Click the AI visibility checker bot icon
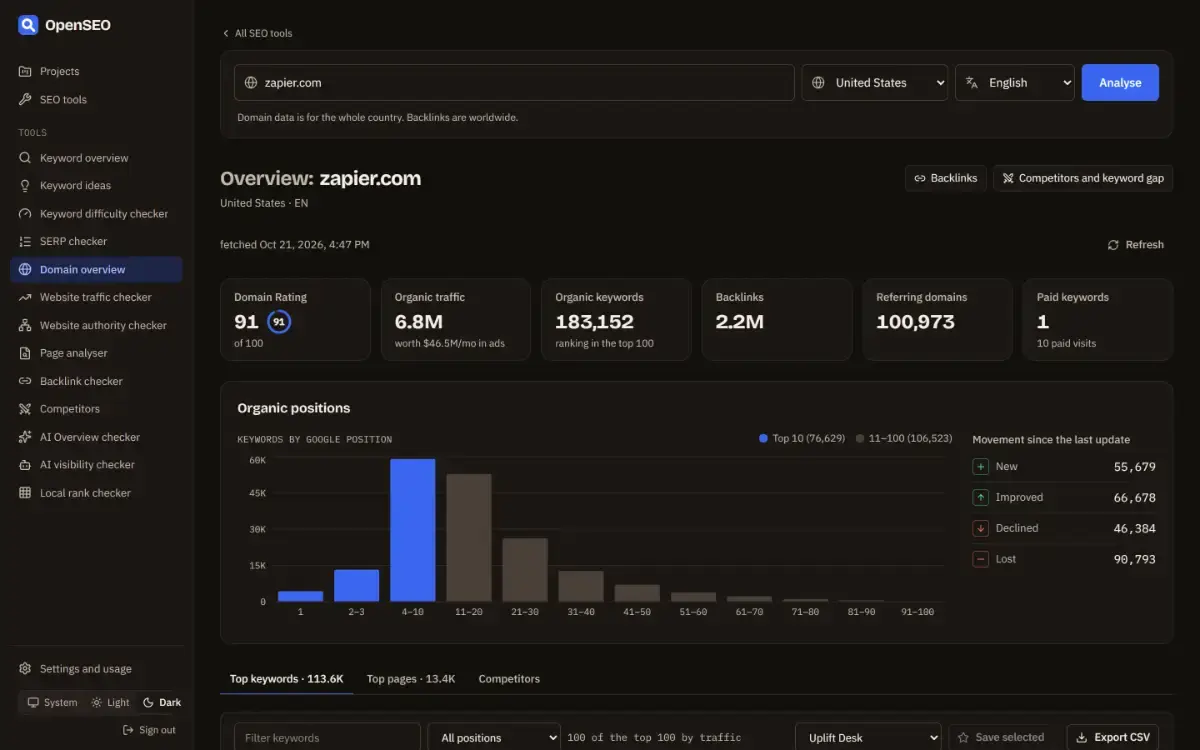The width and height of the screenshot is (1200, 750). click(x=25, y=465)
